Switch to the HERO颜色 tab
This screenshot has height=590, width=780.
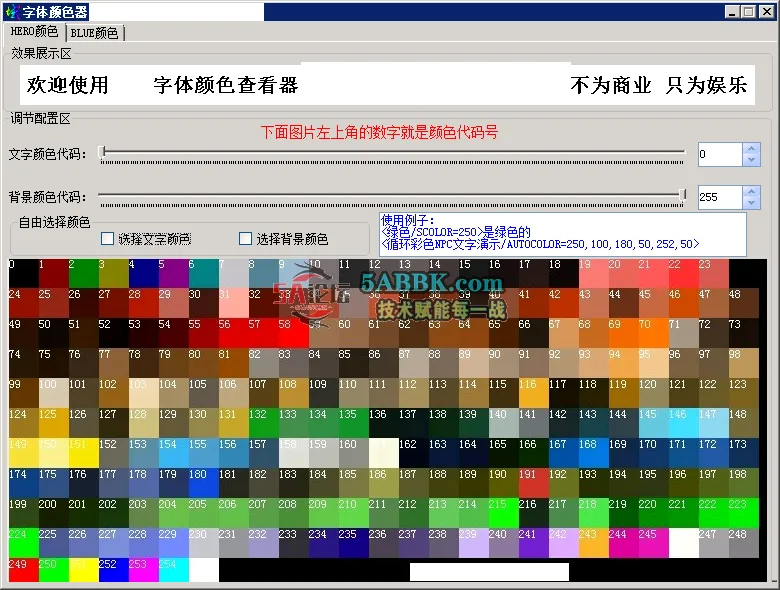34,31
